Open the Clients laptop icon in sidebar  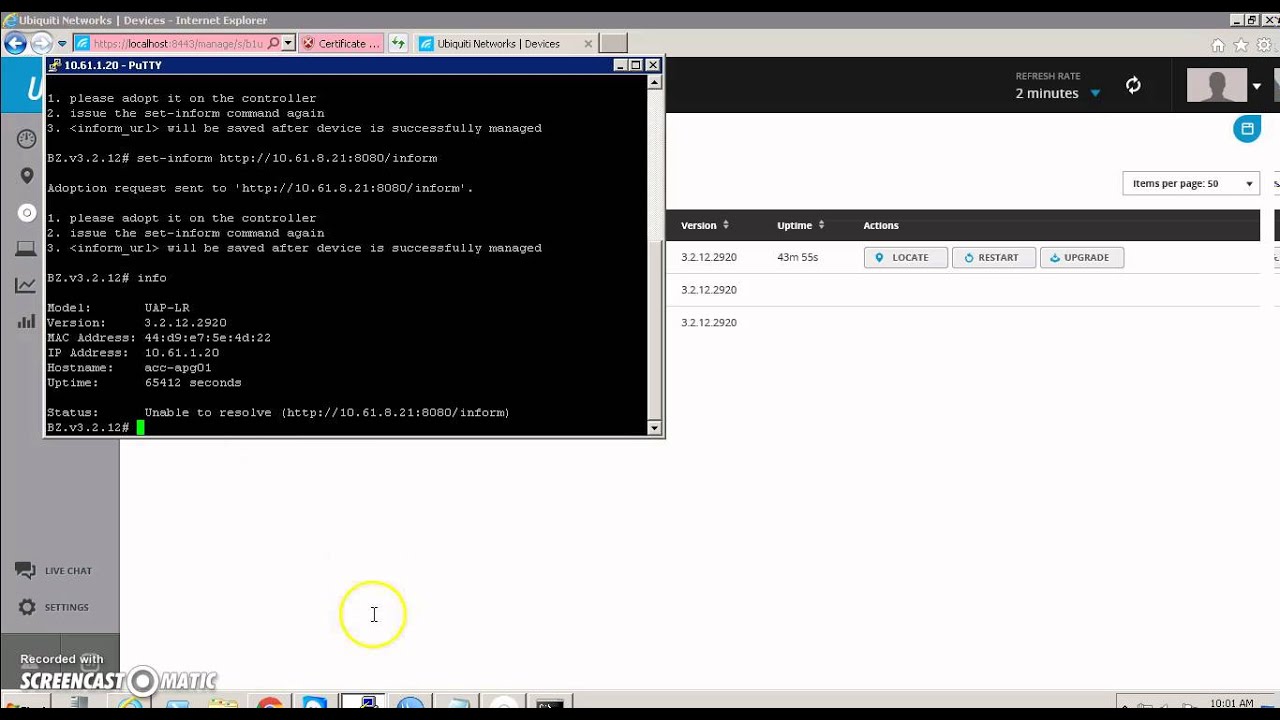coord(27,249)
